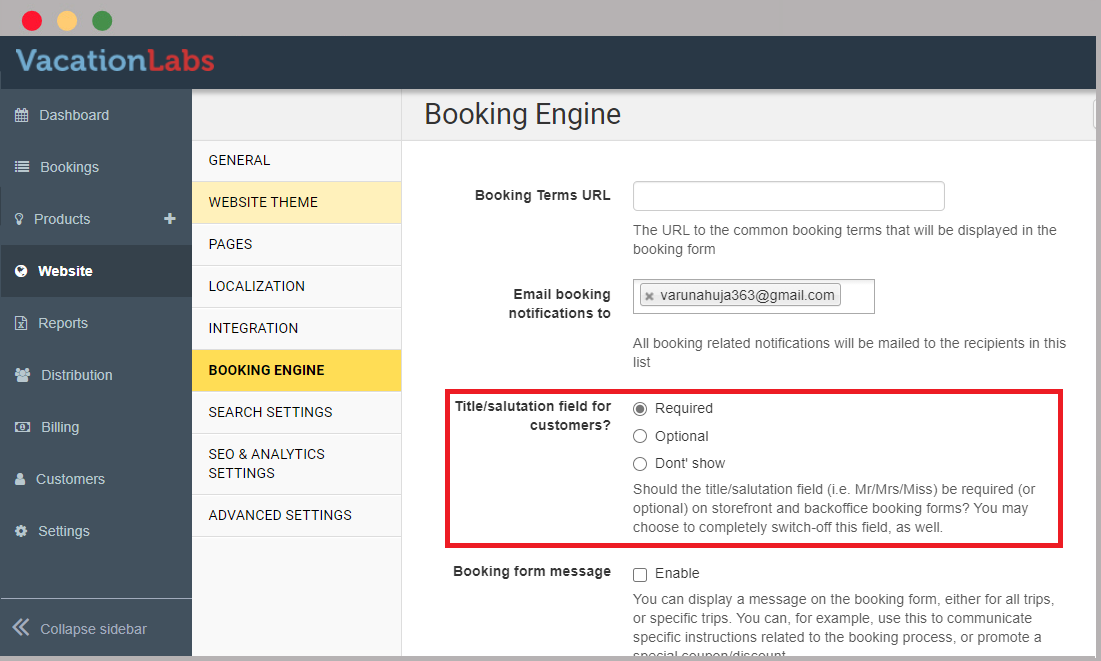Click the Reports spreadsheet icon
The height and width of the screenshot is (661, 1101).
coord(21,323)
